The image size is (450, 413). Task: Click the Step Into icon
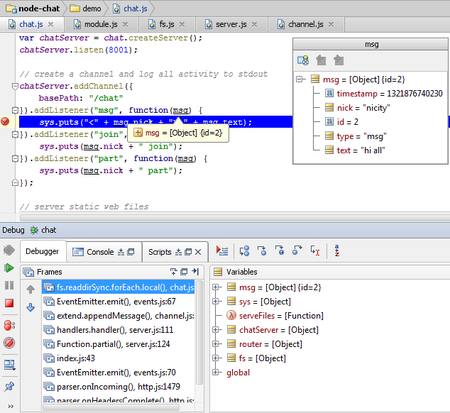point(262,251)
